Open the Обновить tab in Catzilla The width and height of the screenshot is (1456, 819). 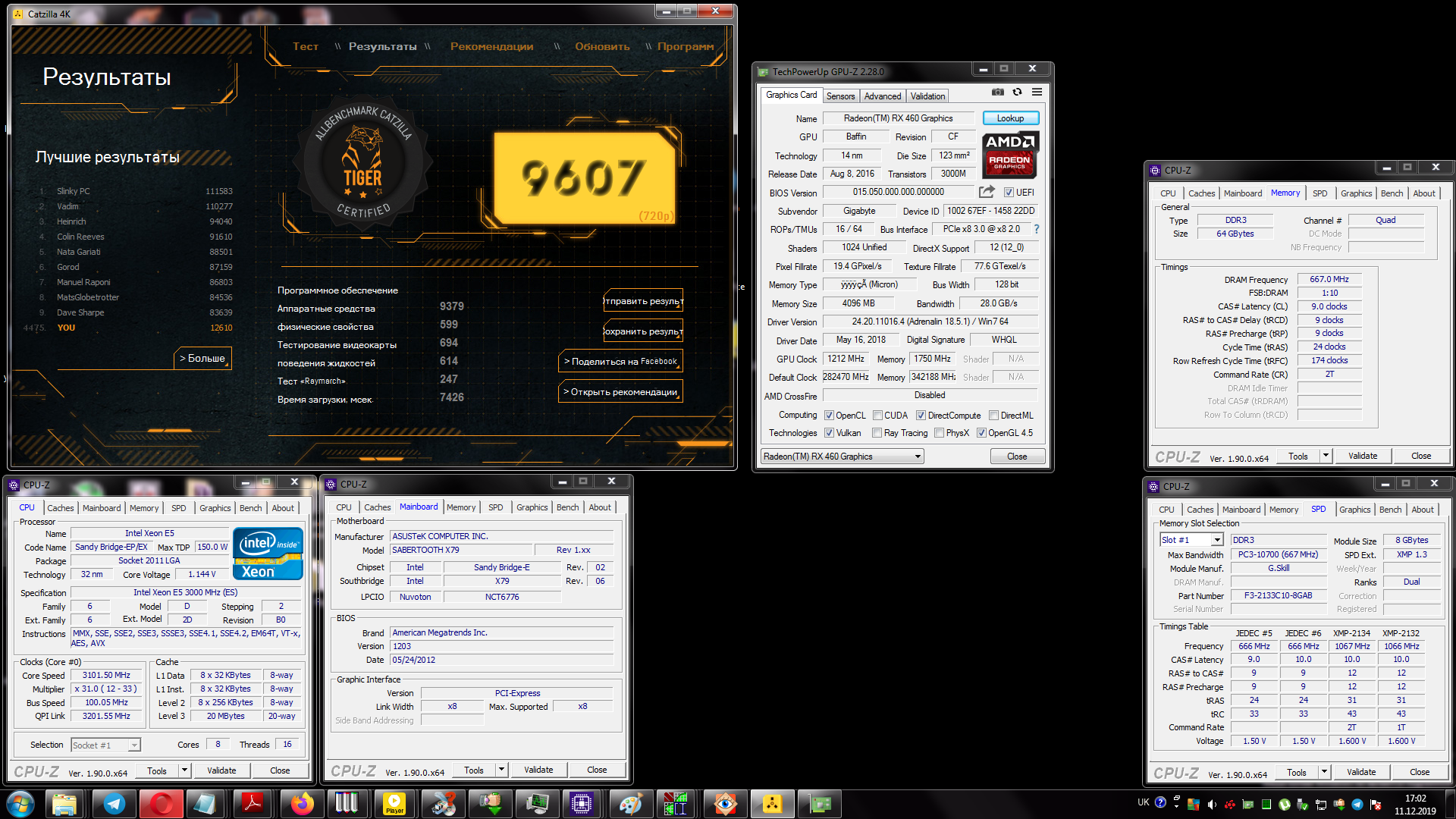(x=602, y=46)
